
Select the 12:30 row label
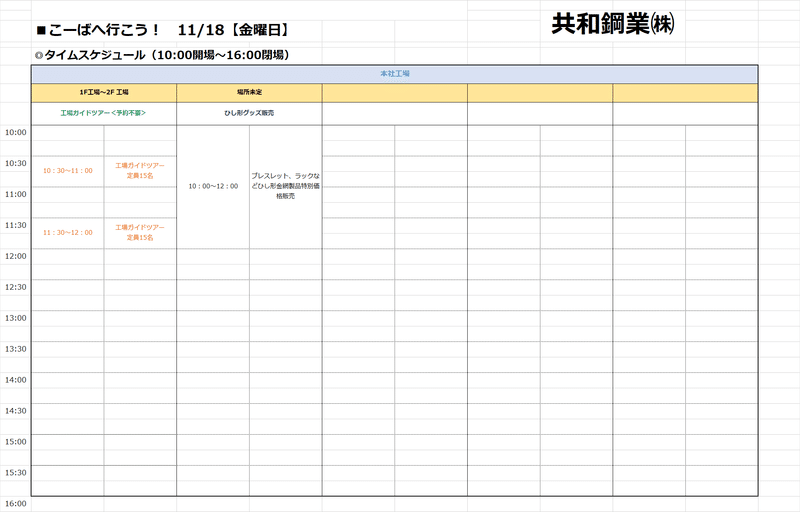click(x=16, y=287)
